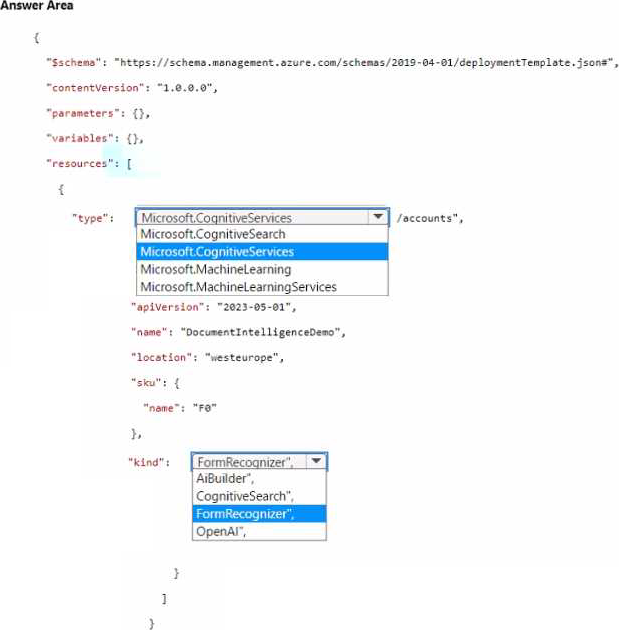619x630 pixels.
Task: Click "F0" sku name value
Action: click(x=204, y=408)
